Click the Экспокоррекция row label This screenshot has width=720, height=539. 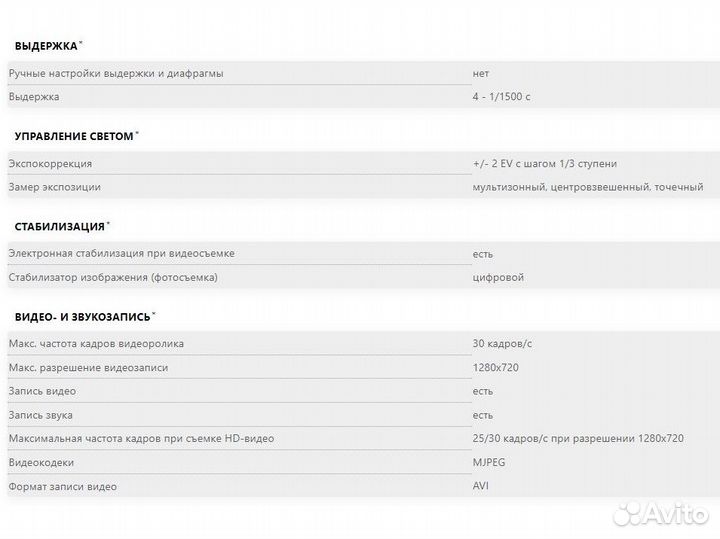50,163
